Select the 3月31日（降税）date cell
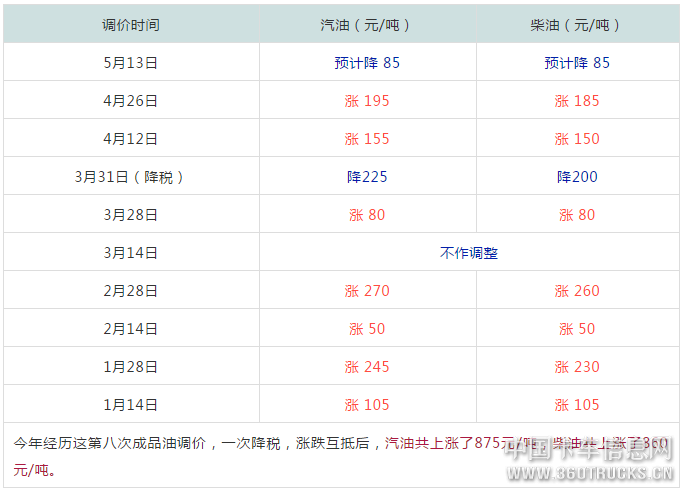 131,177
